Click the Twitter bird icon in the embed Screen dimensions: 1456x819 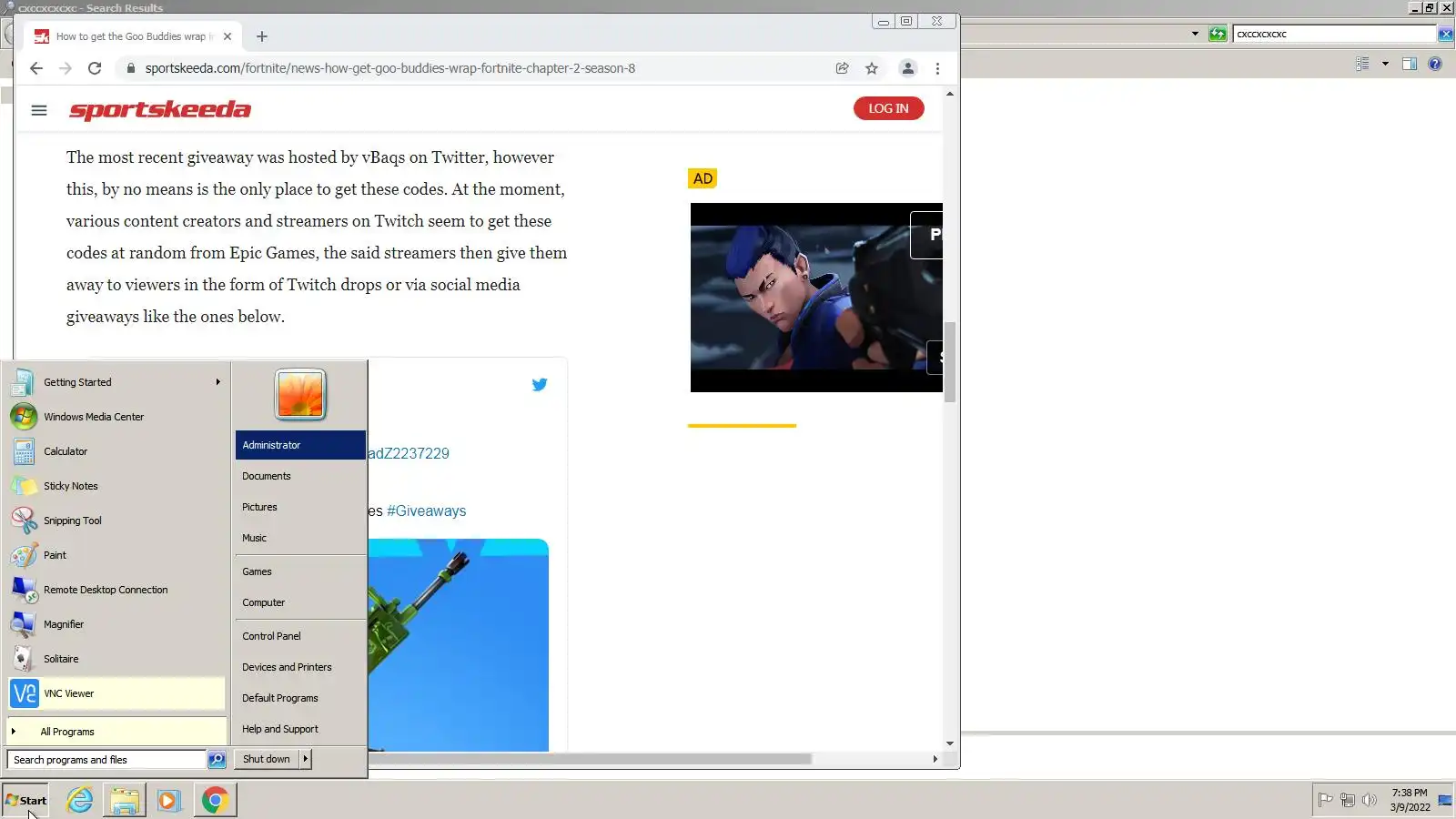(x=540, y=384)
